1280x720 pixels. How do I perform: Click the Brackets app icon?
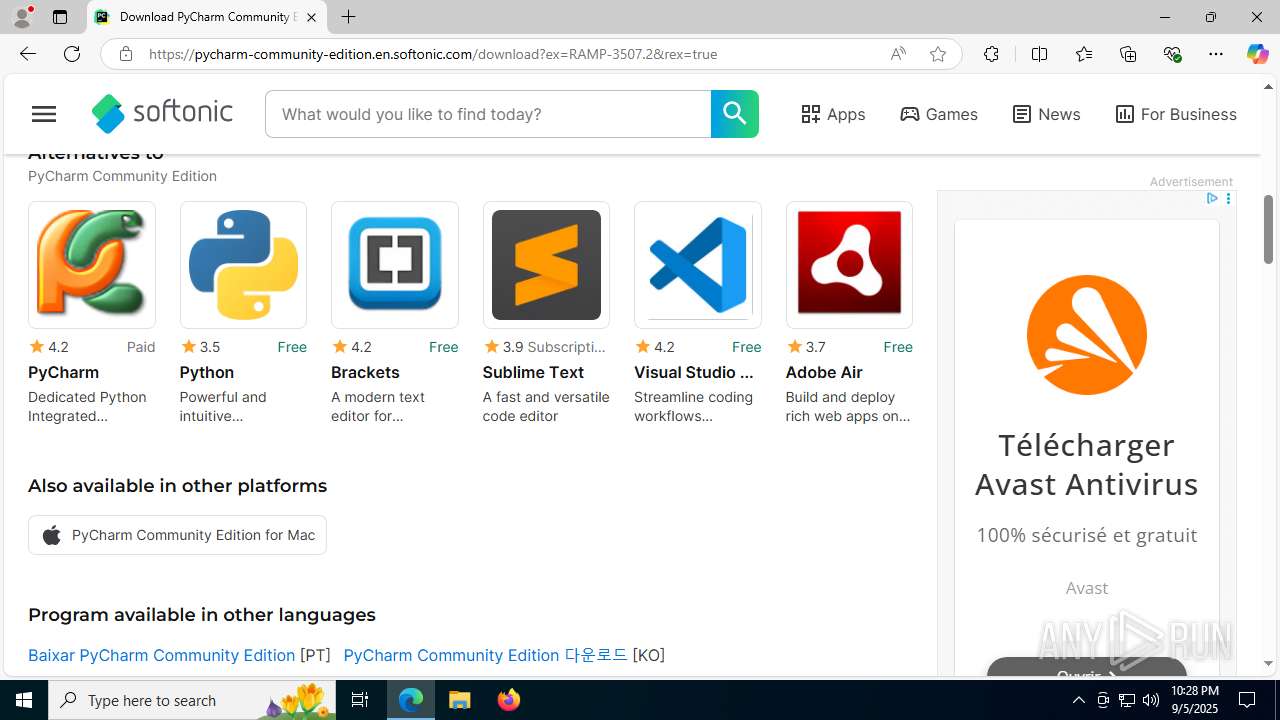[x=395, y=265]
